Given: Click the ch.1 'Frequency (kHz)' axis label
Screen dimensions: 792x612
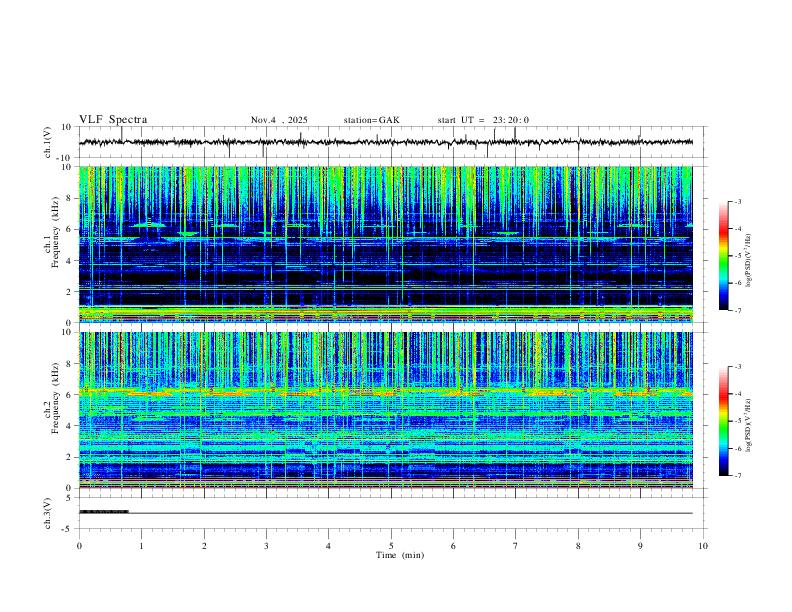Looking at the screenshot, I should click(x=55, y=232).
